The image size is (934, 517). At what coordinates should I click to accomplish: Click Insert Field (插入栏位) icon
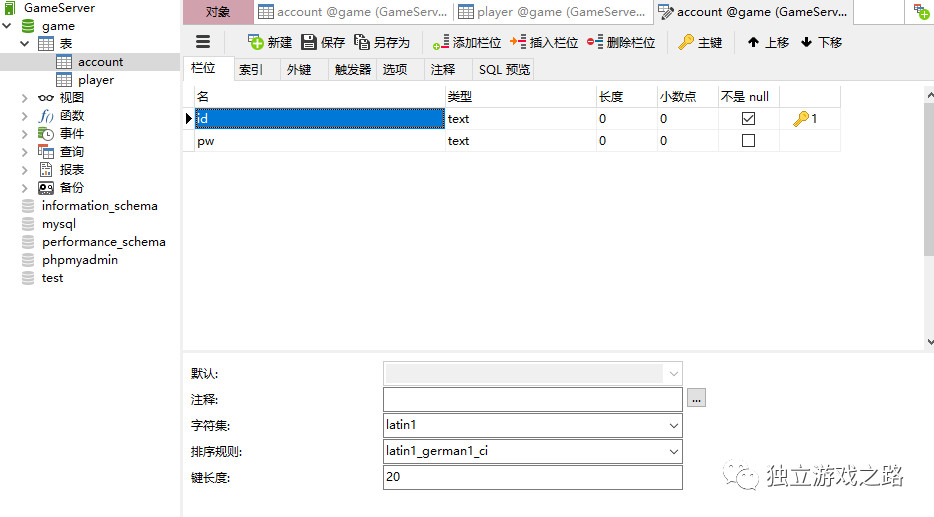(x=518, y=42)
